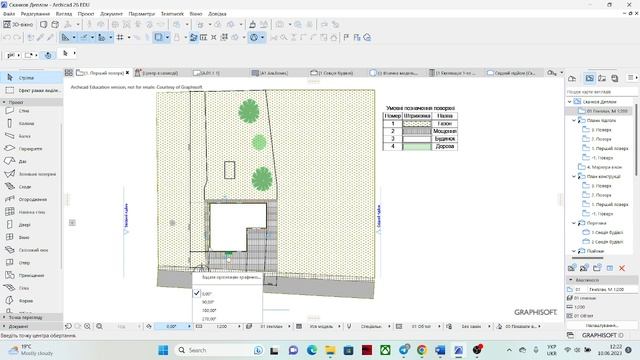Click the undo-view arrow in bottom bar
640x360 pixels.
tap(68, 326)
